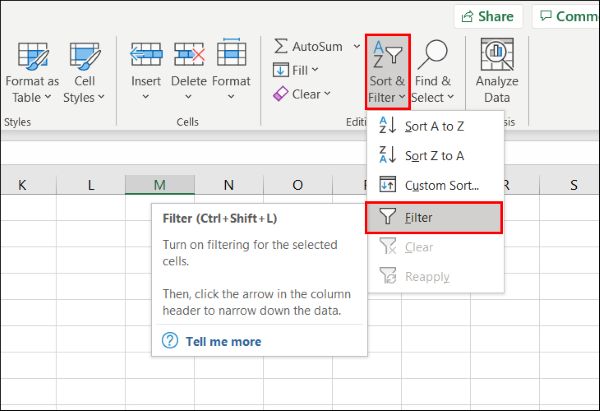
Task: Select column N header
Action: [229, 185]
